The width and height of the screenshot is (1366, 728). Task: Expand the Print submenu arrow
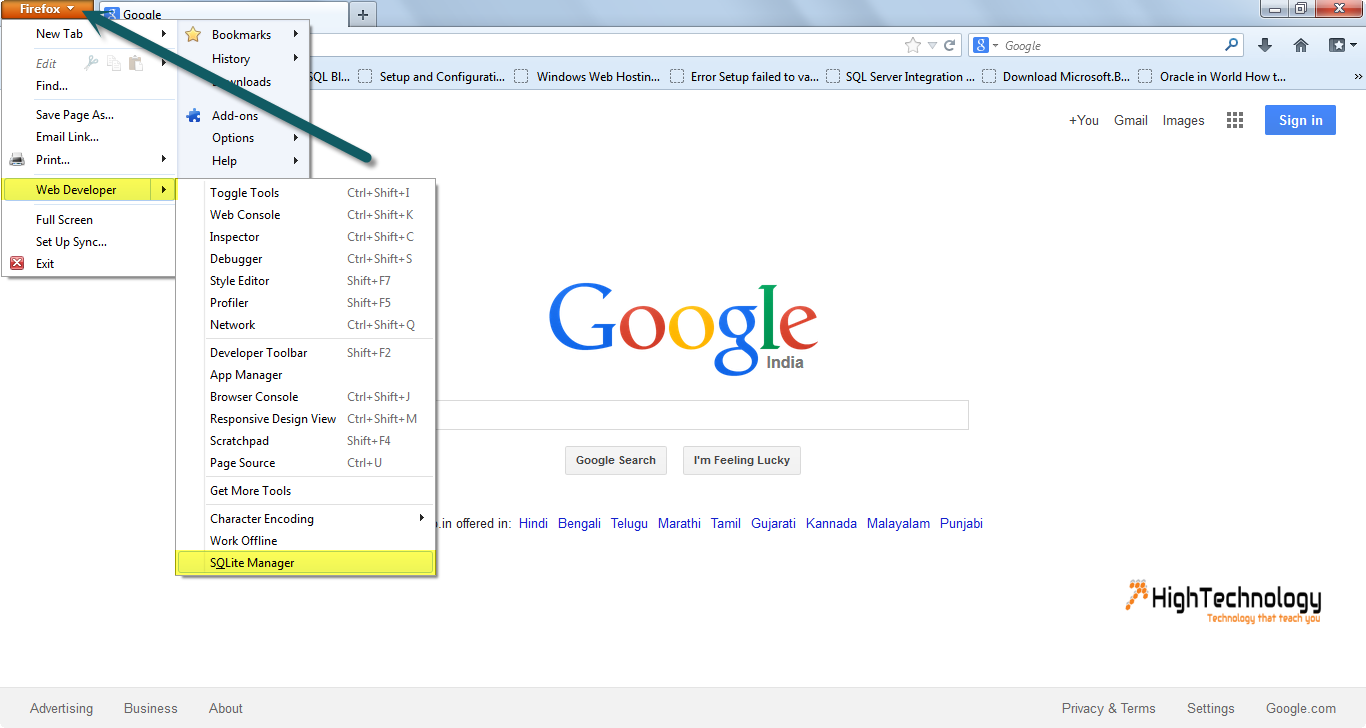pos(164,159)
